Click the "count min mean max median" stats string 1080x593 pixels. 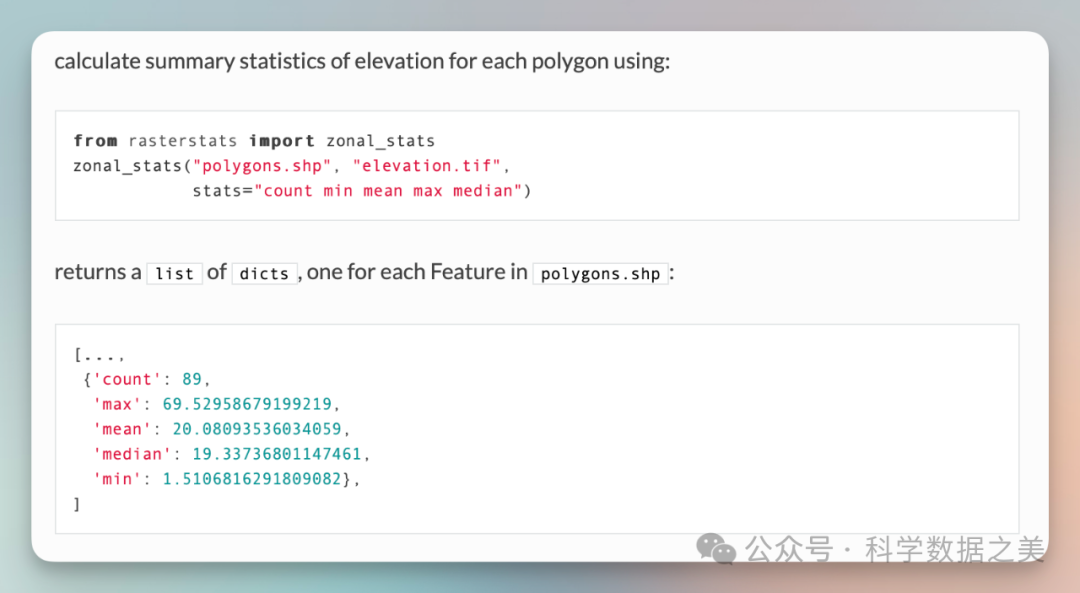392,191
